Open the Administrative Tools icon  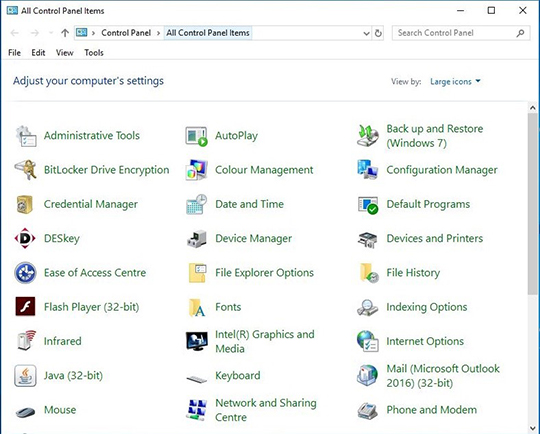[x=26, y=136]
